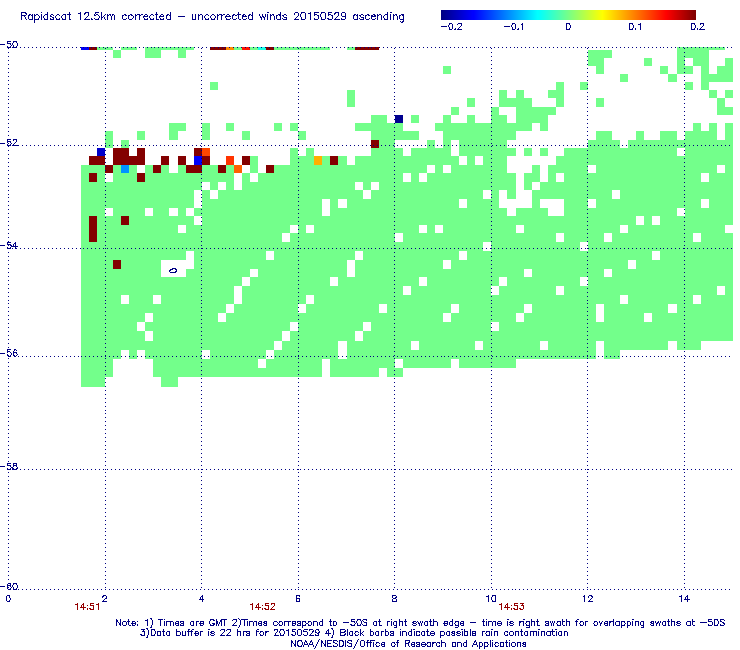Click the red time stamp '14:52'
This screenshot has width=740, height=650.
(x=262, y=607)
